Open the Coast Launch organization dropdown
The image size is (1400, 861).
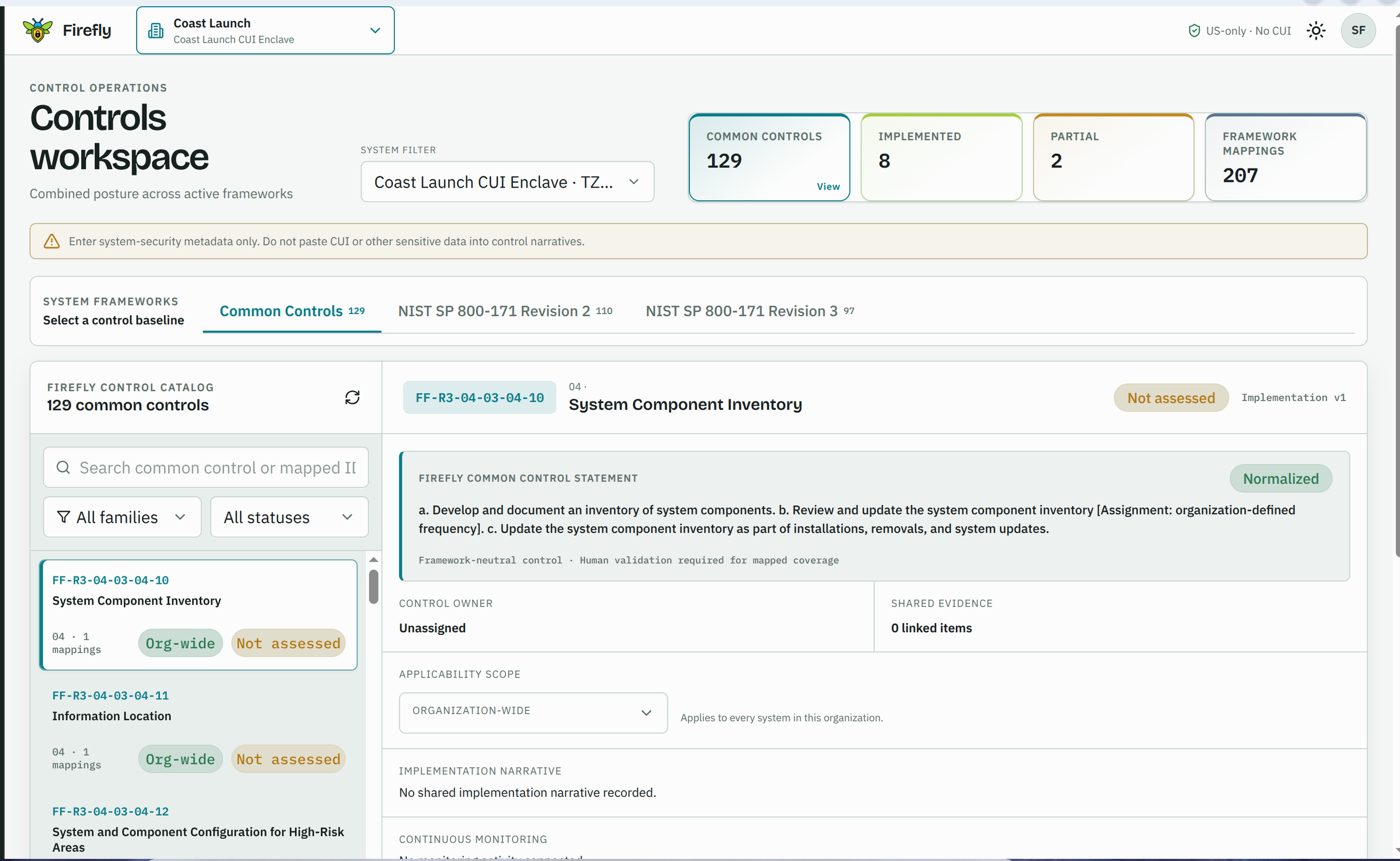265,31
